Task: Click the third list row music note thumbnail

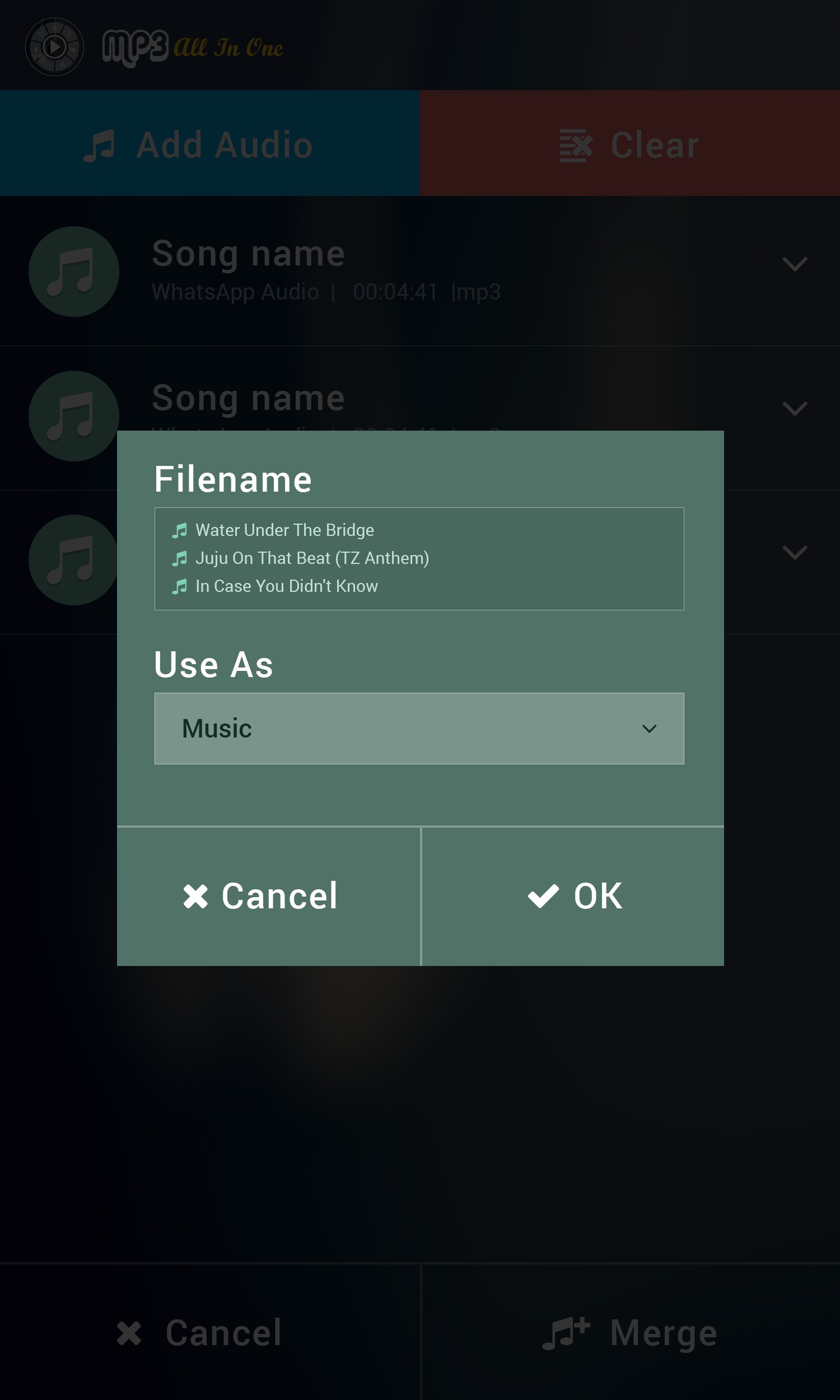Action: [73, 559]
